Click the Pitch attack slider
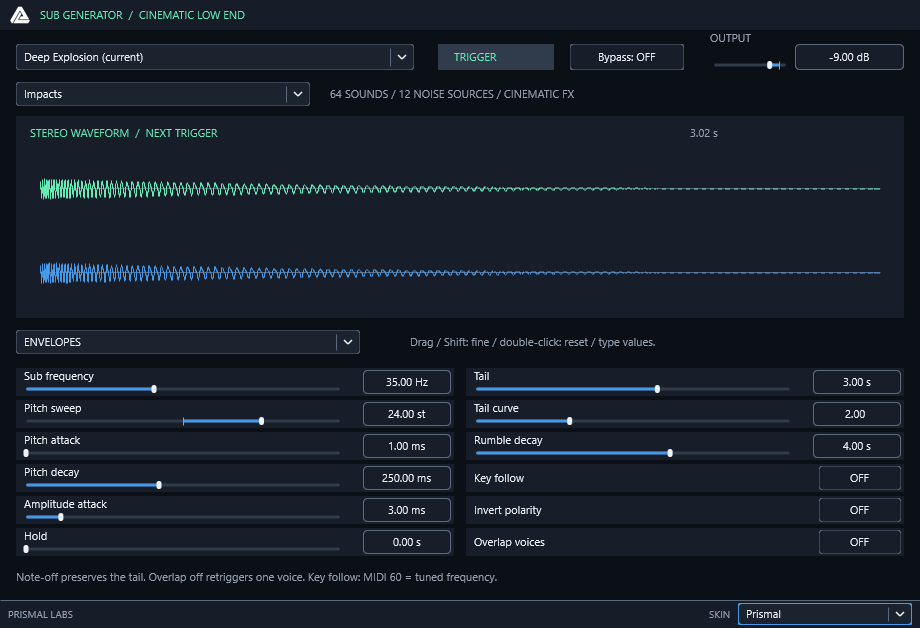 pos(182,453)
